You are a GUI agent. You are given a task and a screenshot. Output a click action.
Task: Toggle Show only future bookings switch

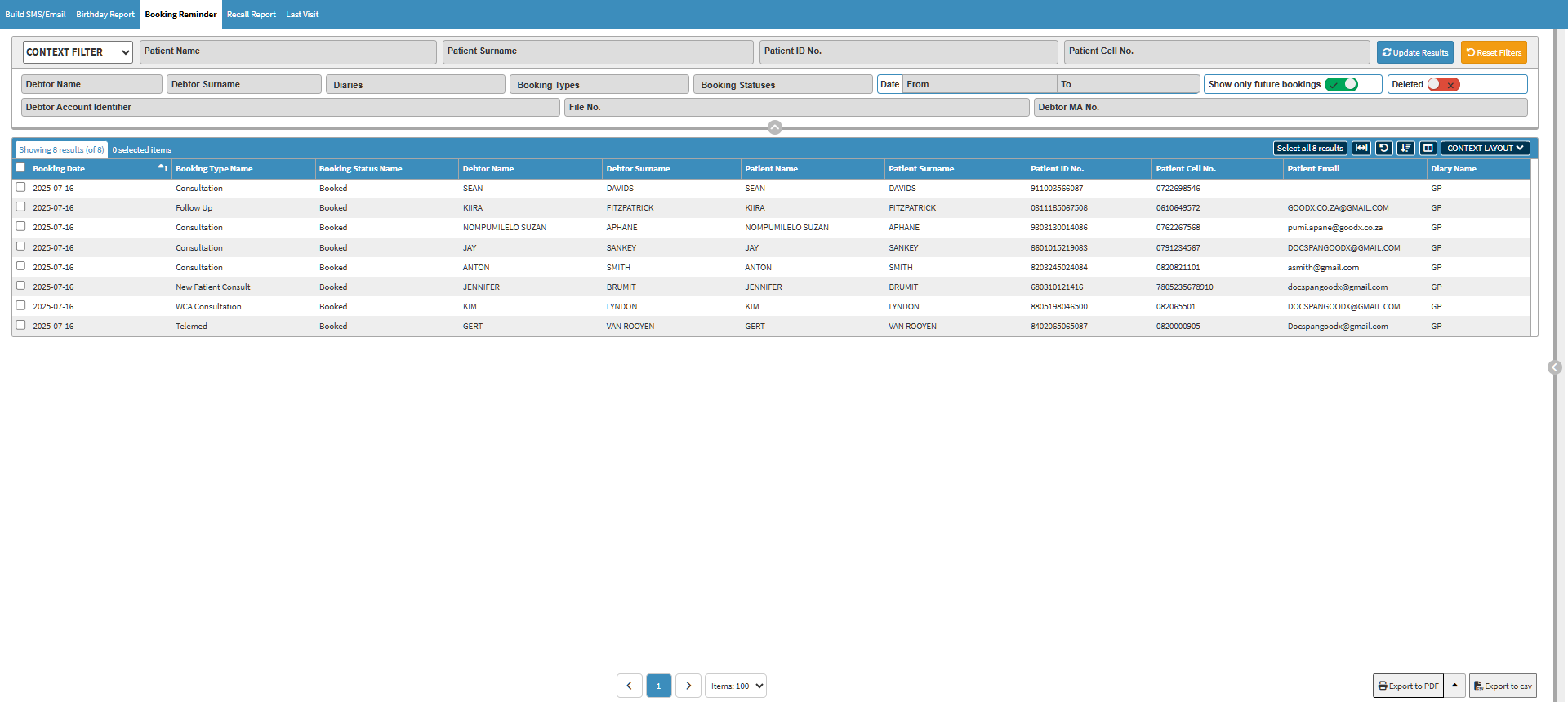click(1341, 85)
